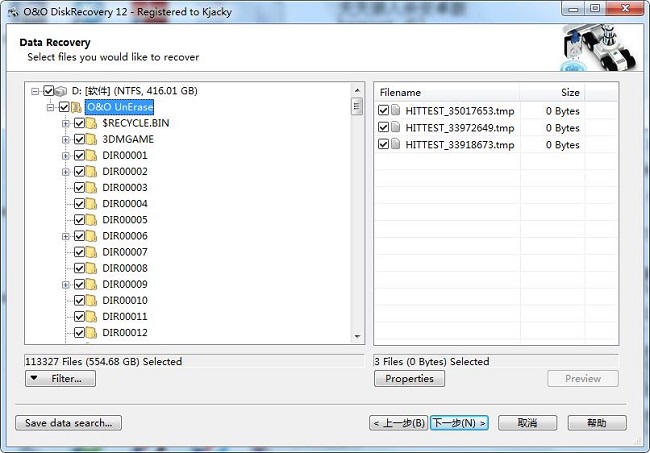This screenshot has width=650, height=453.
Task: Expand the DIR00006 folder
Action: (65, 237)
